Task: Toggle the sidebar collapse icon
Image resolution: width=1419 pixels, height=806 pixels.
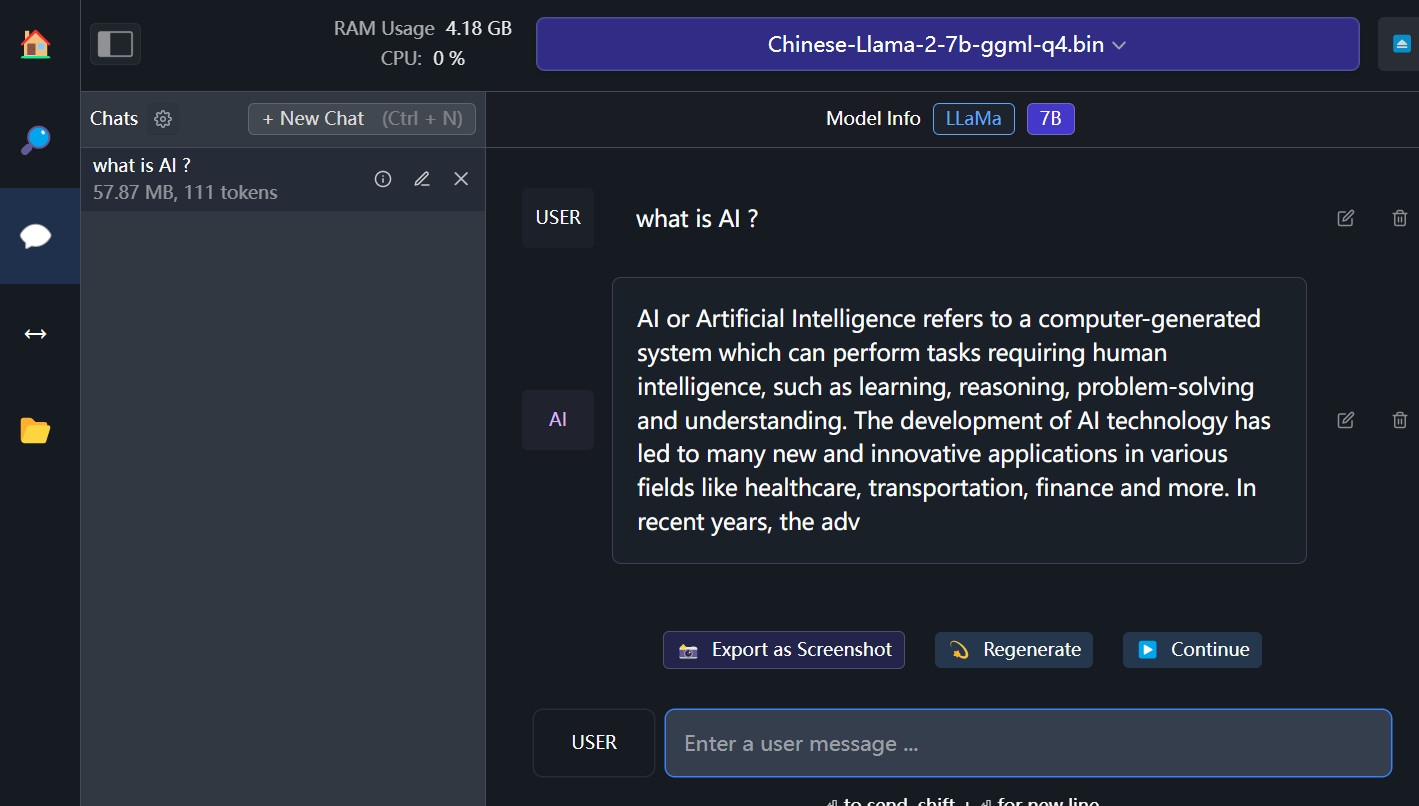Action: coord(115,44)
